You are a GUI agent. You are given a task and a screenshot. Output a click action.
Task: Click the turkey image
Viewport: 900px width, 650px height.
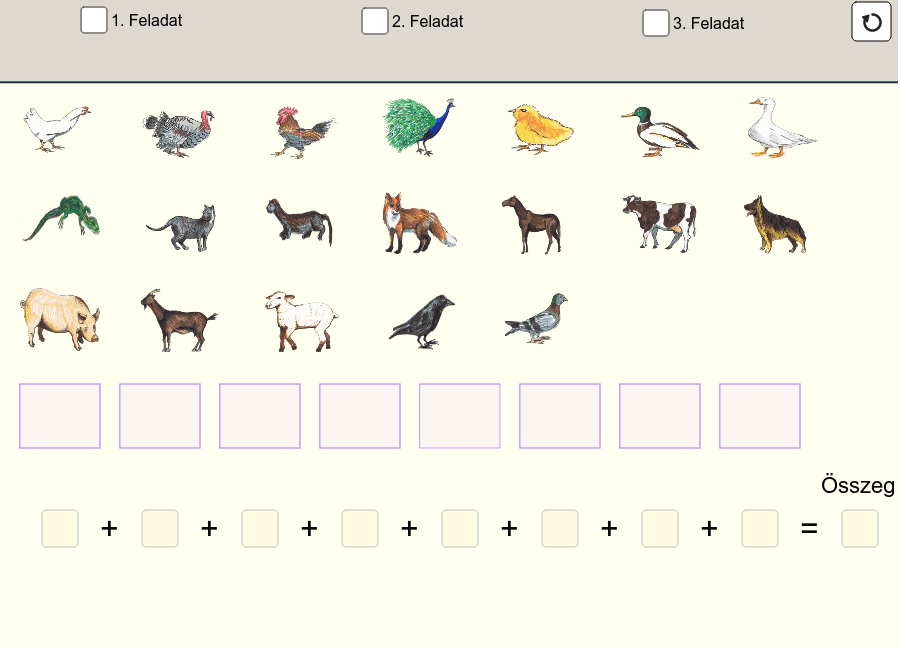coord(179,133)
